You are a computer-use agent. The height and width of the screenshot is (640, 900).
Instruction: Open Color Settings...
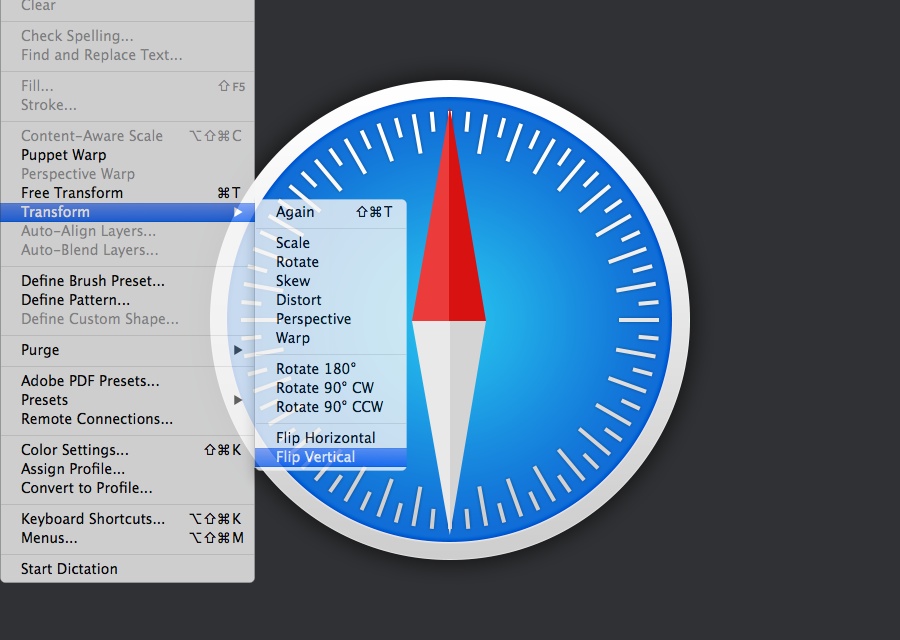127,450
